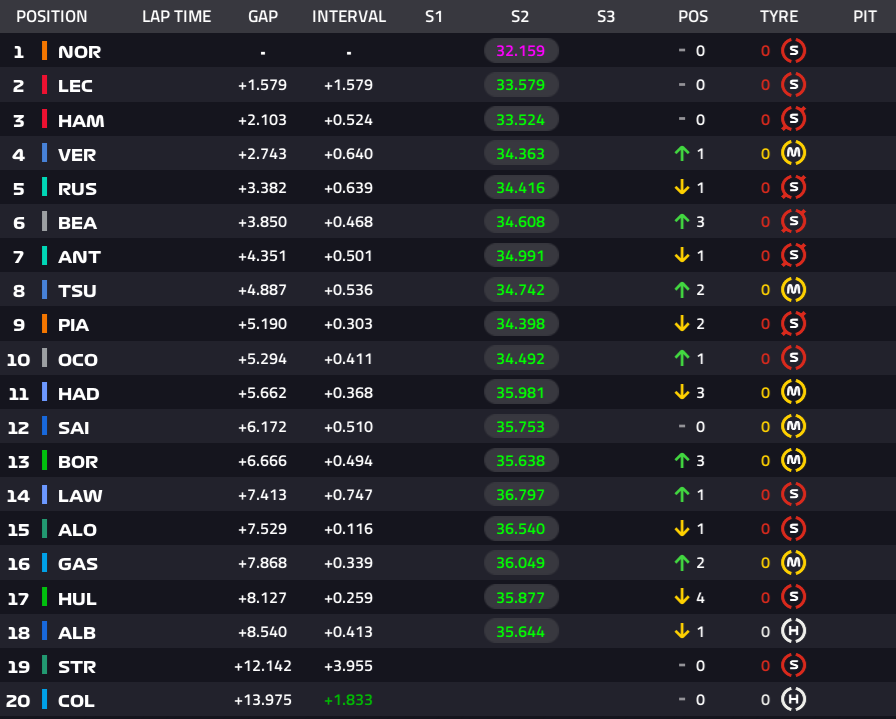
Task: Click Hadjar yellow down arrow
Action: point(683,393)
